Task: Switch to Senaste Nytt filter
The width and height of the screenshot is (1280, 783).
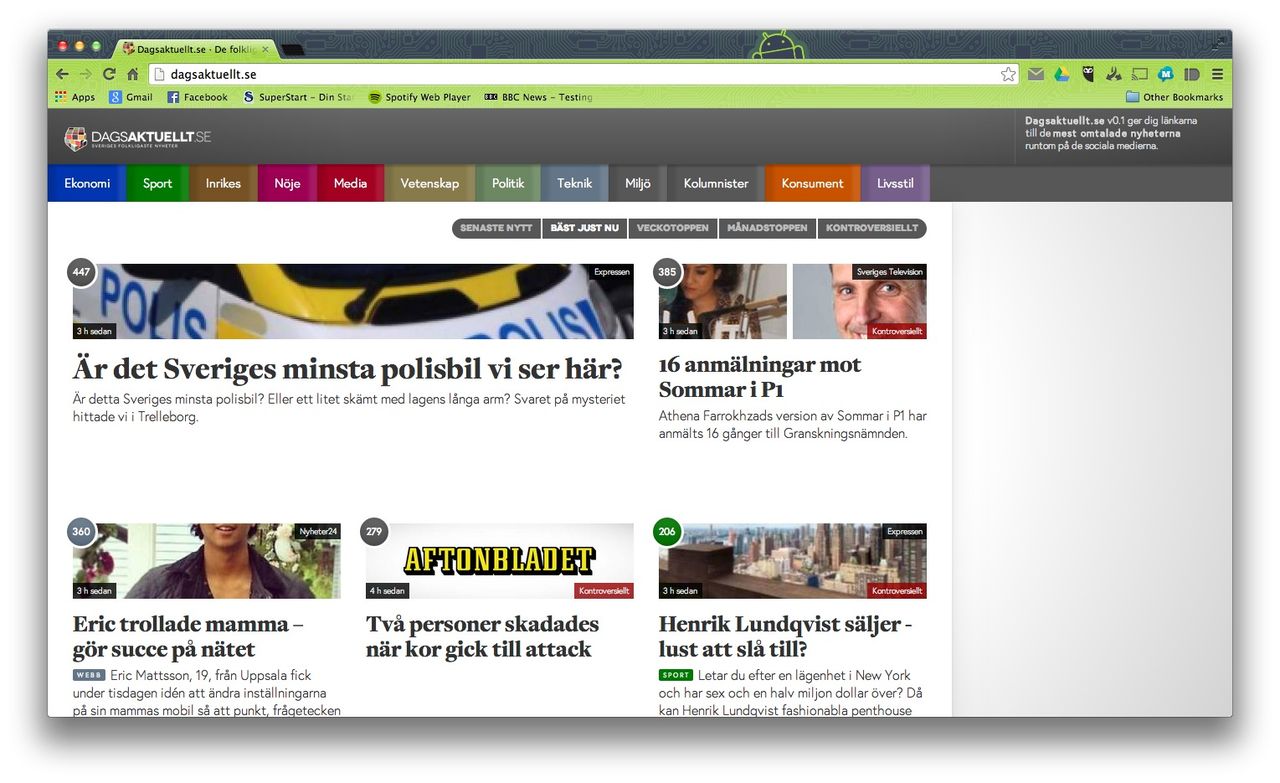Action: (x=496, y=228)
